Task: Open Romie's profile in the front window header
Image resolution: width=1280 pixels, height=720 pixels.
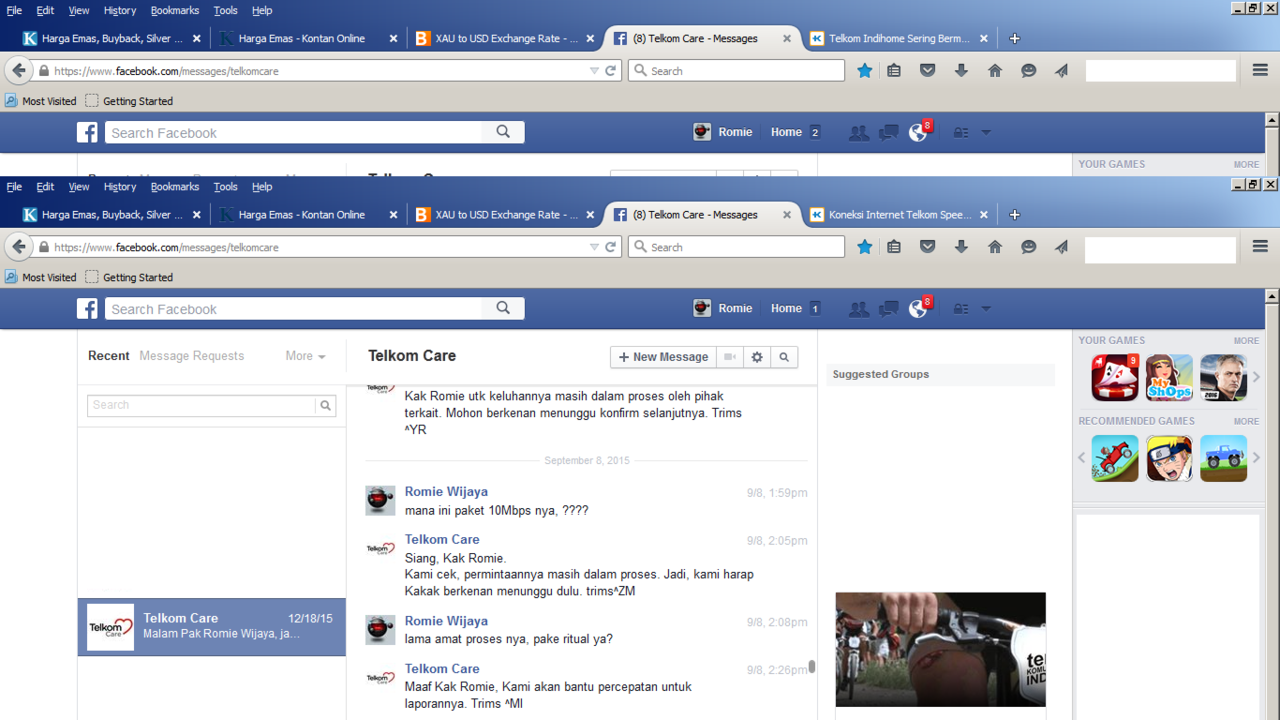Action: pos(723,309)
